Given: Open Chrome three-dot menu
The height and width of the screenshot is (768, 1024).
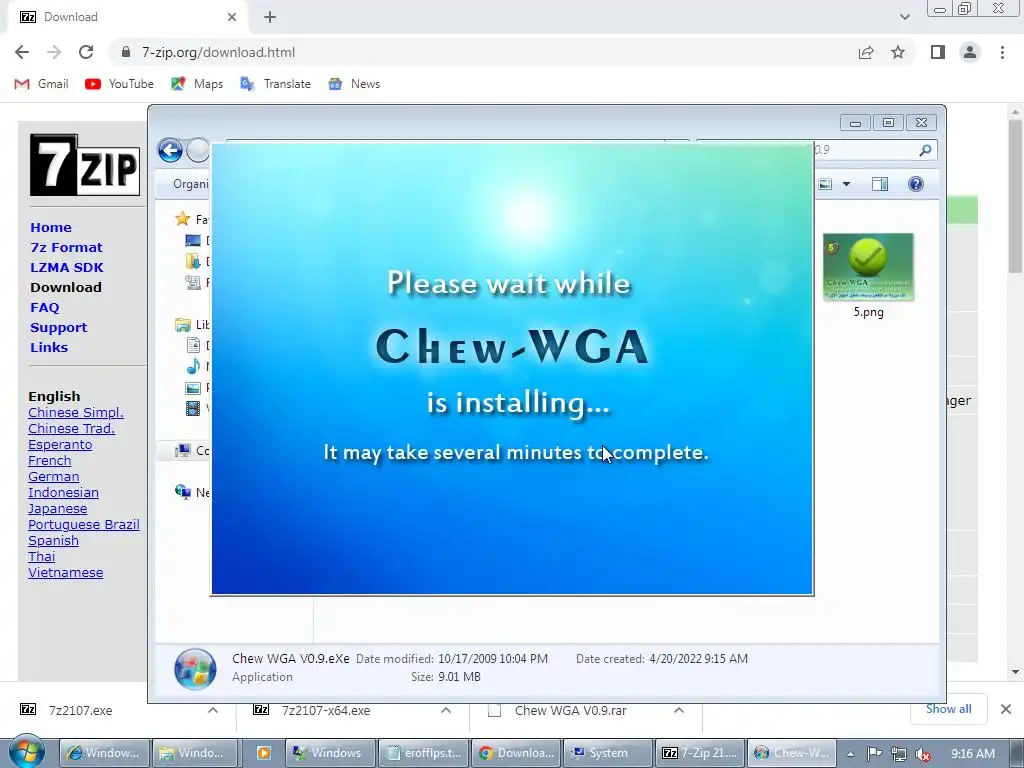Looking at the screenshot, I should click(x=1002, y=52).
